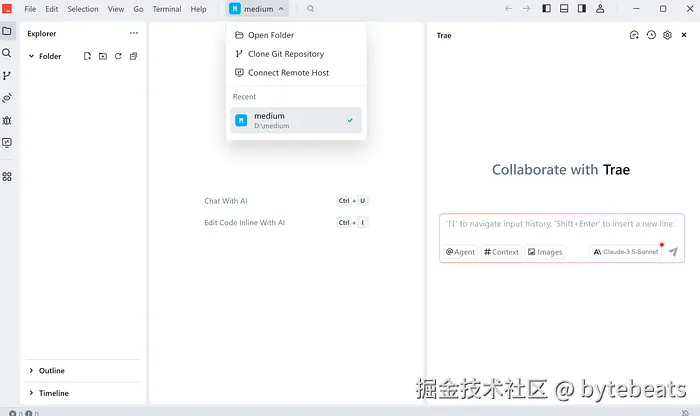Collapse all folders in Explorer
The image size is (700, 416).
tap(133, 56)
